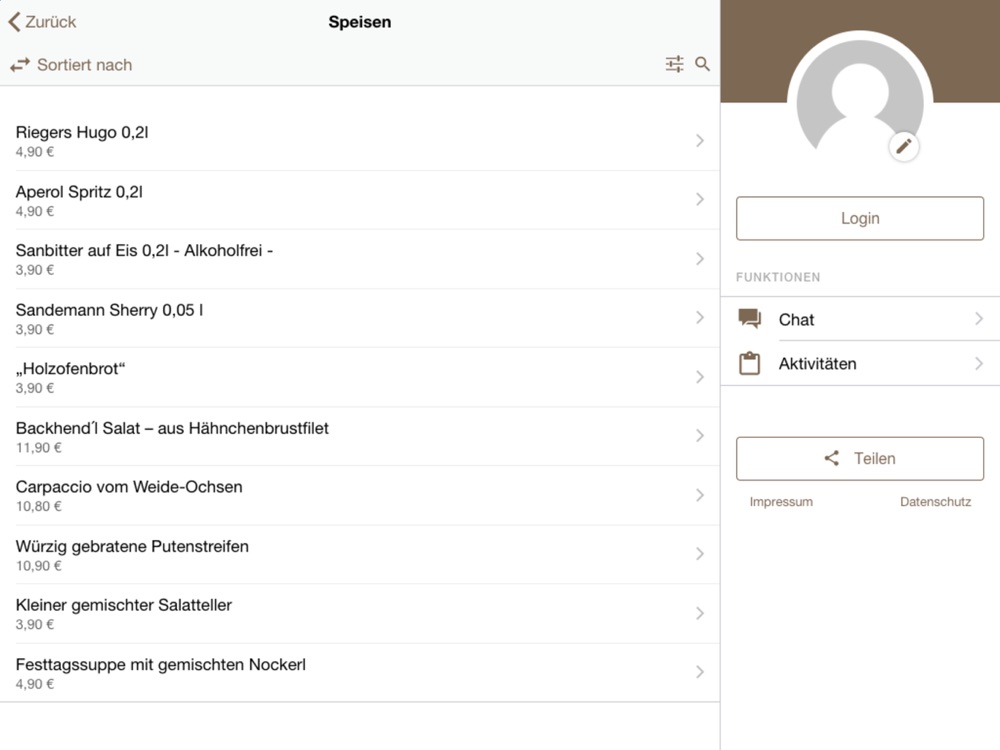Select Sandemann Sherry 0,05 l item
The width and height of the screenshot is (1000, 750).
360,318
